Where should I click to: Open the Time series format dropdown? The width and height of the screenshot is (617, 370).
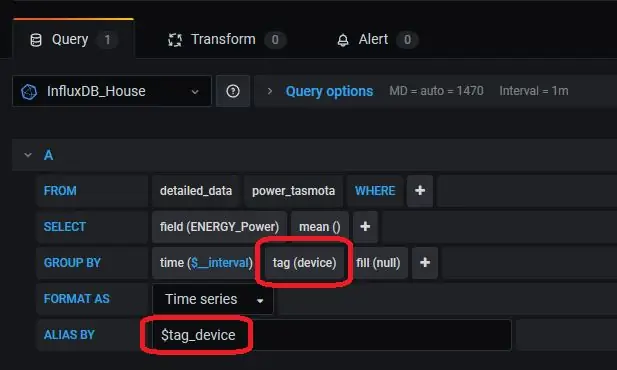[212, 299]
